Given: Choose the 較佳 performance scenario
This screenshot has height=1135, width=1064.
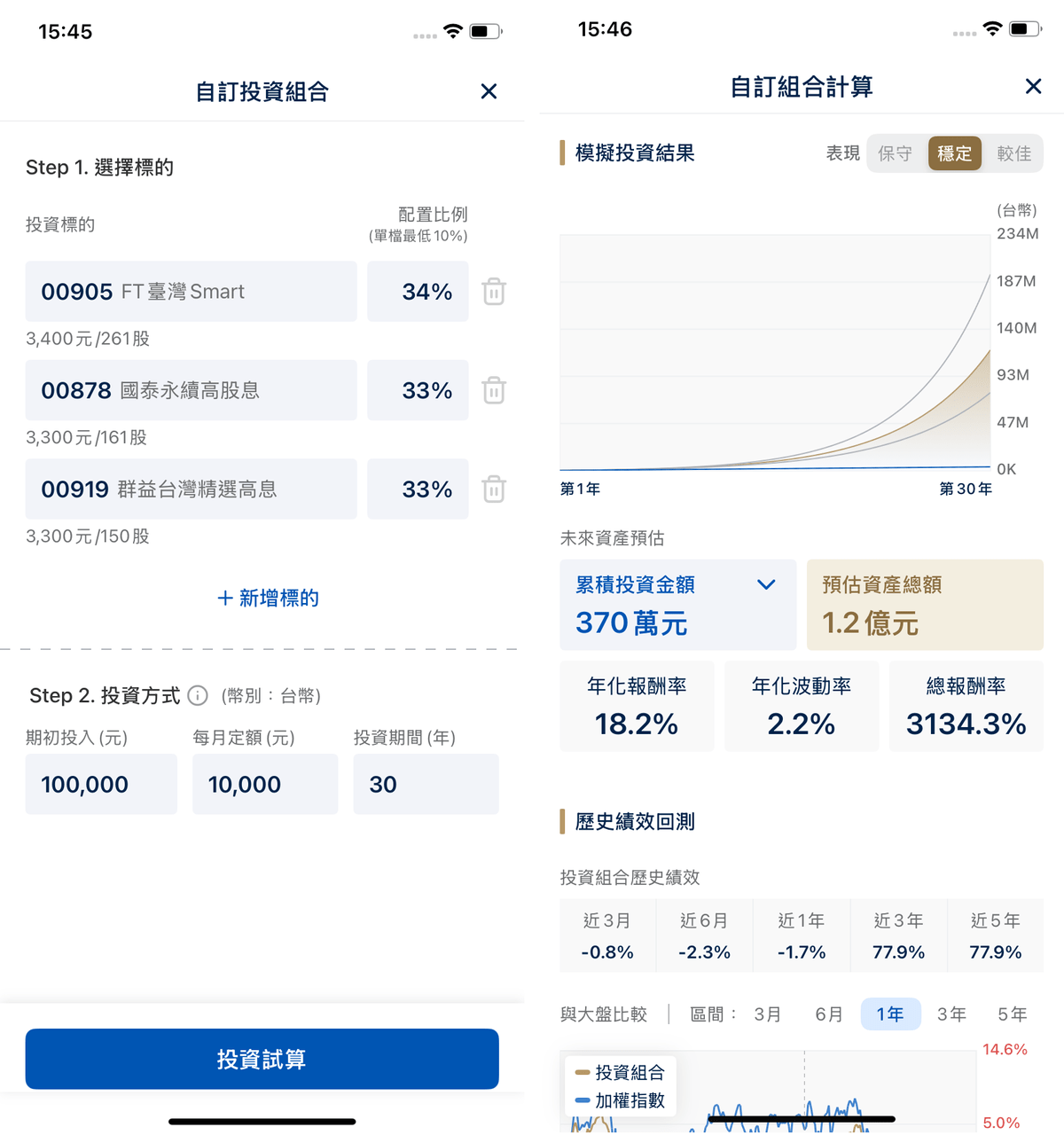Looking at the screenshot, I should pos(1013,153).
